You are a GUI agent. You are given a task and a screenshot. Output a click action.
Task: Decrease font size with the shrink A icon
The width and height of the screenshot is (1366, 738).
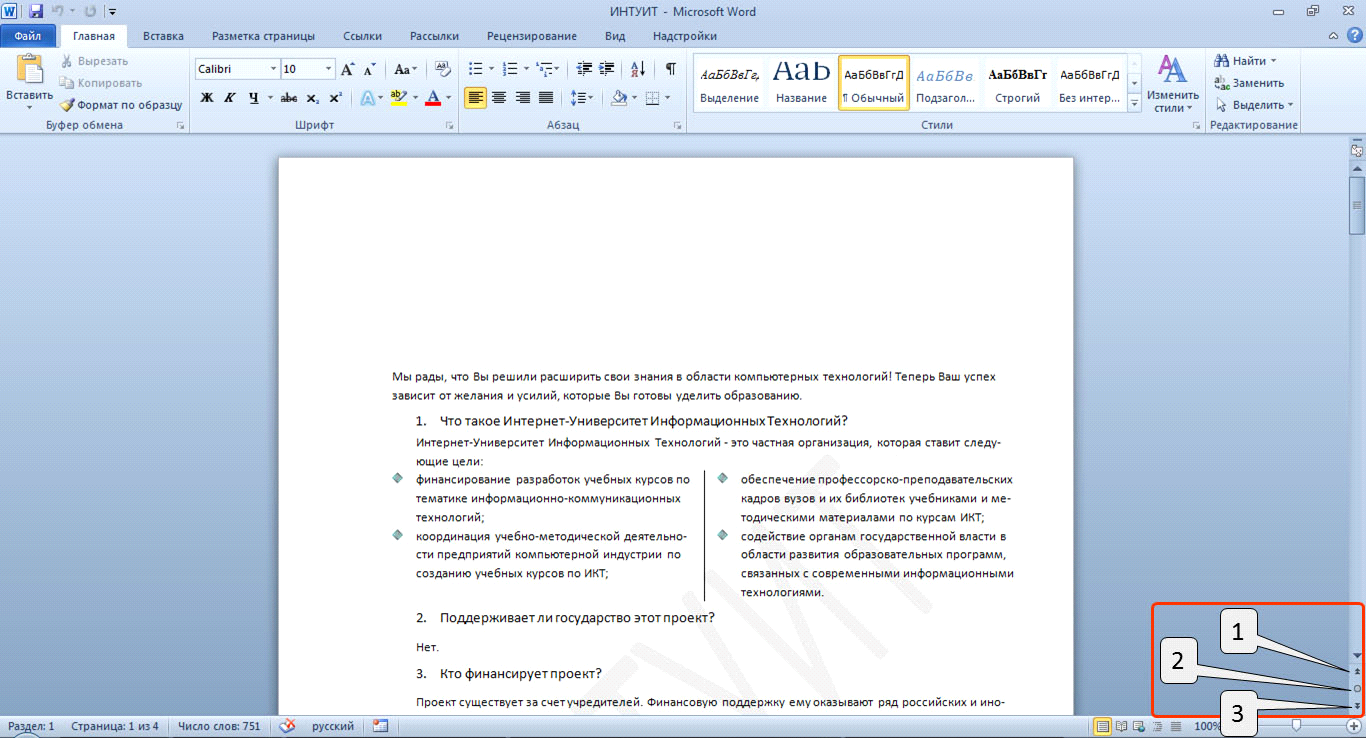(369, 69)
